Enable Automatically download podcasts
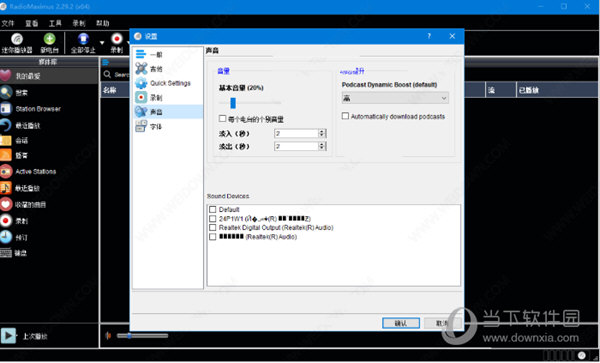Screen dimensions: 600x363 [x=345, y=116]
